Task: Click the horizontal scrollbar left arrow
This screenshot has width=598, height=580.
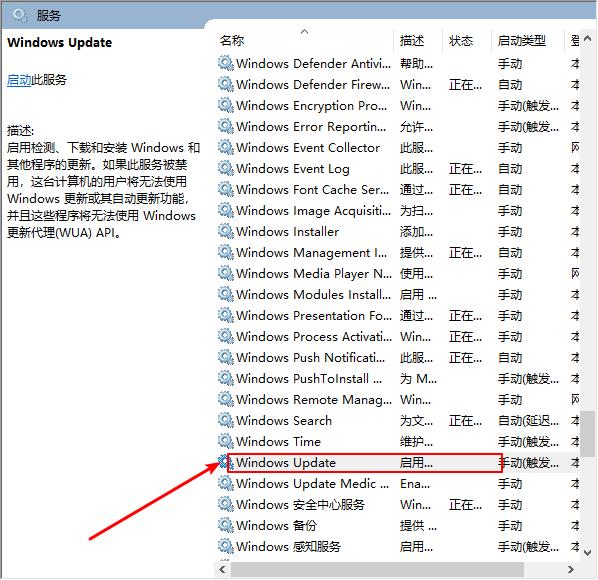Action: click(223, 569)
